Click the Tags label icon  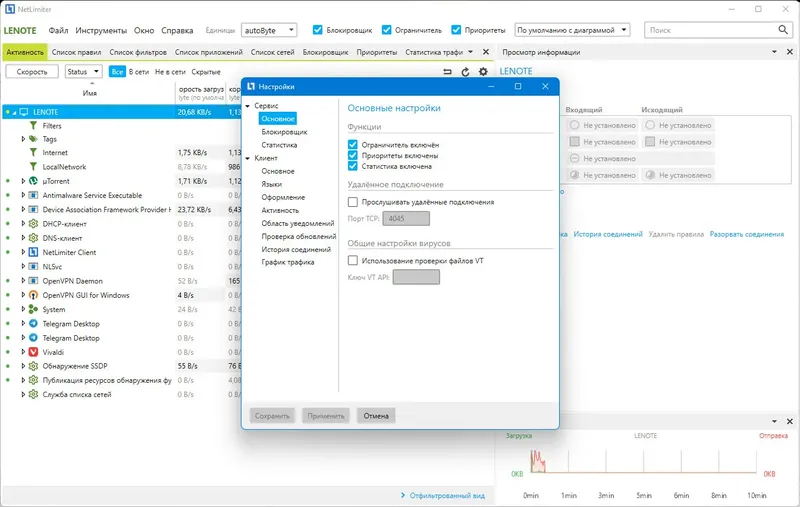[33, 139]
